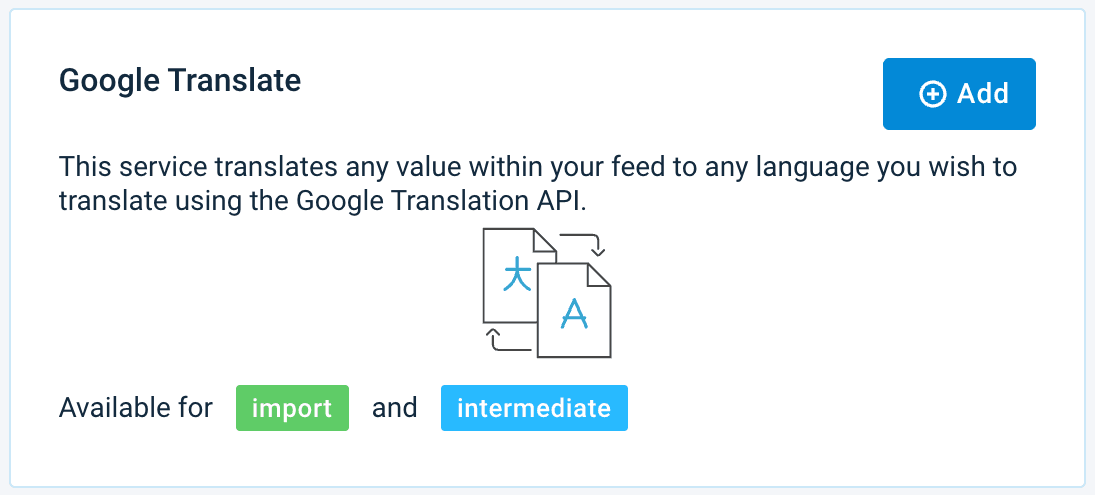
Task: Click the "Add" text label on the button
Action: click(x=983, y=94)
